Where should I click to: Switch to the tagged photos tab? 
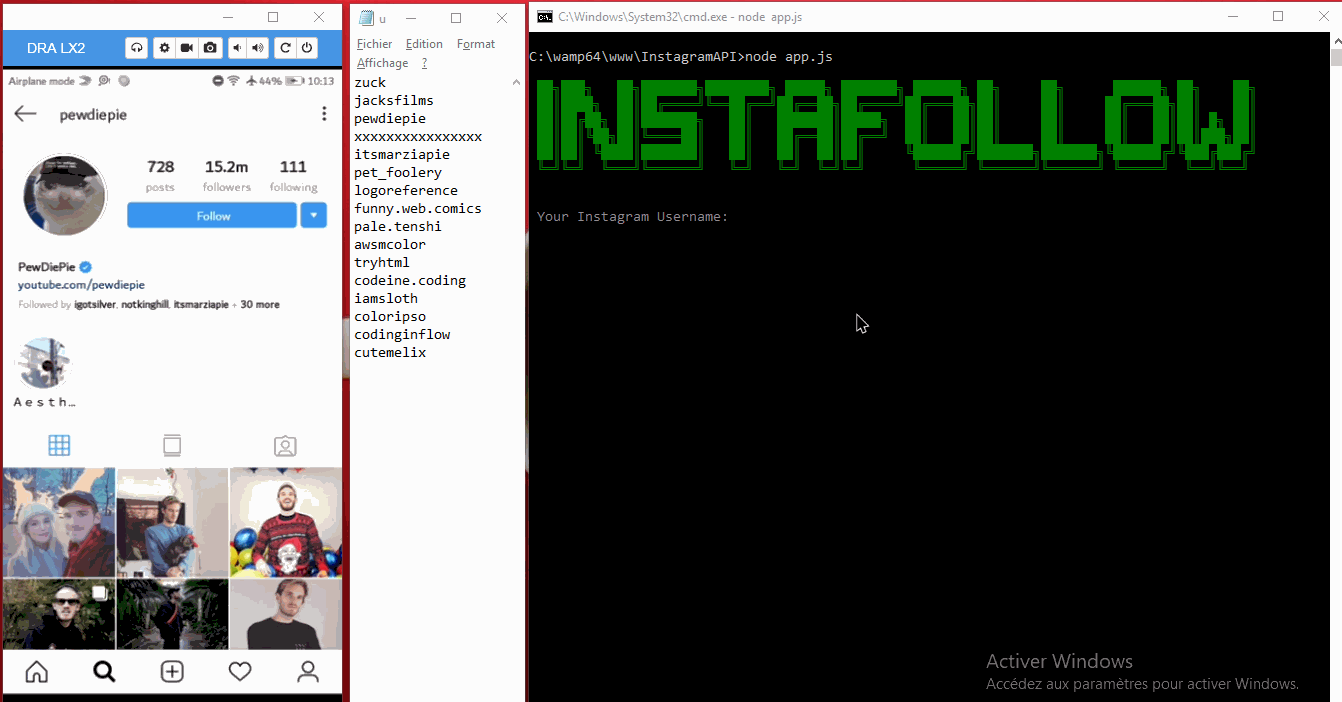tap(285, 445)
